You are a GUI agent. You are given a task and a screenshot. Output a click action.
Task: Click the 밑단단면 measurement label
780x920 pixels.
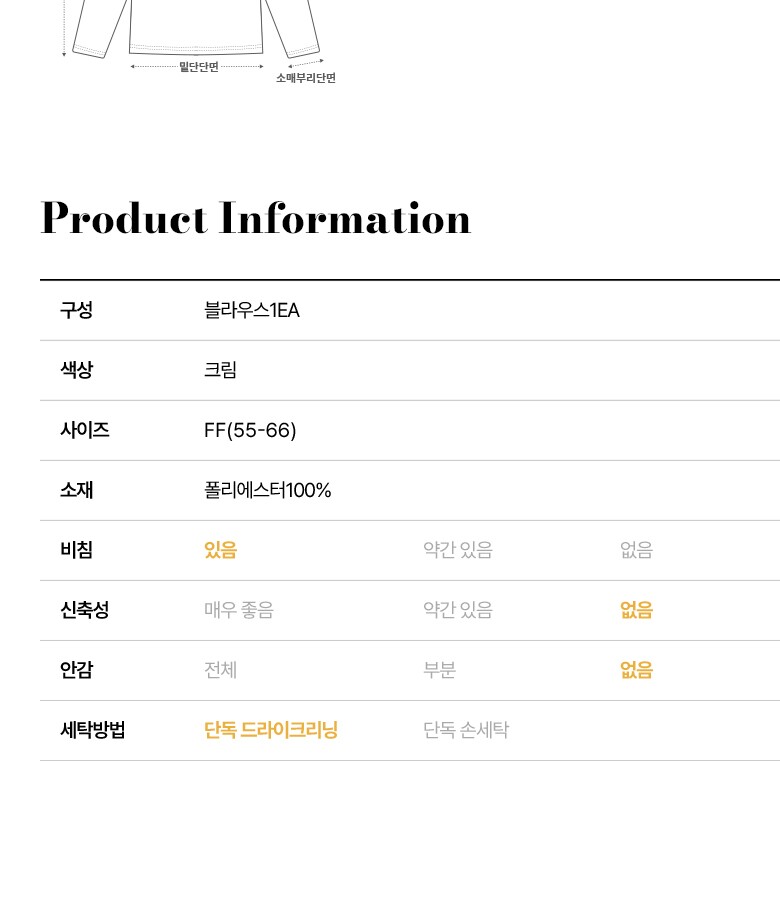[198, 67]
